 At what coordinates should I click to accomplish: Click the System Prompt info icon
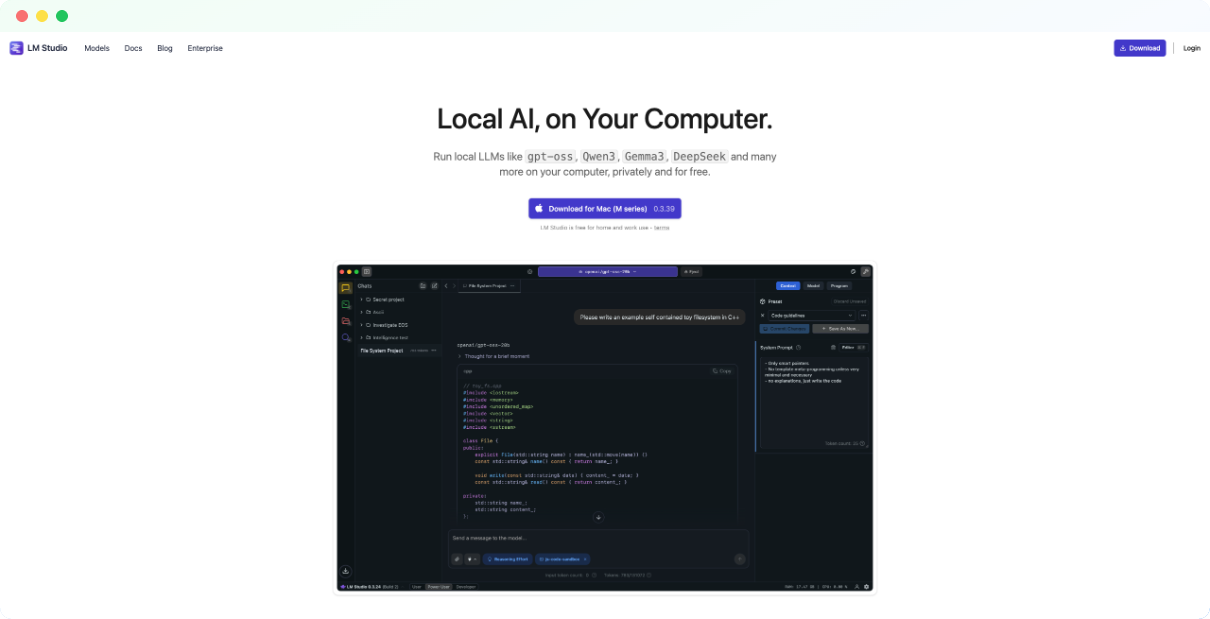(x=798, y=347)
